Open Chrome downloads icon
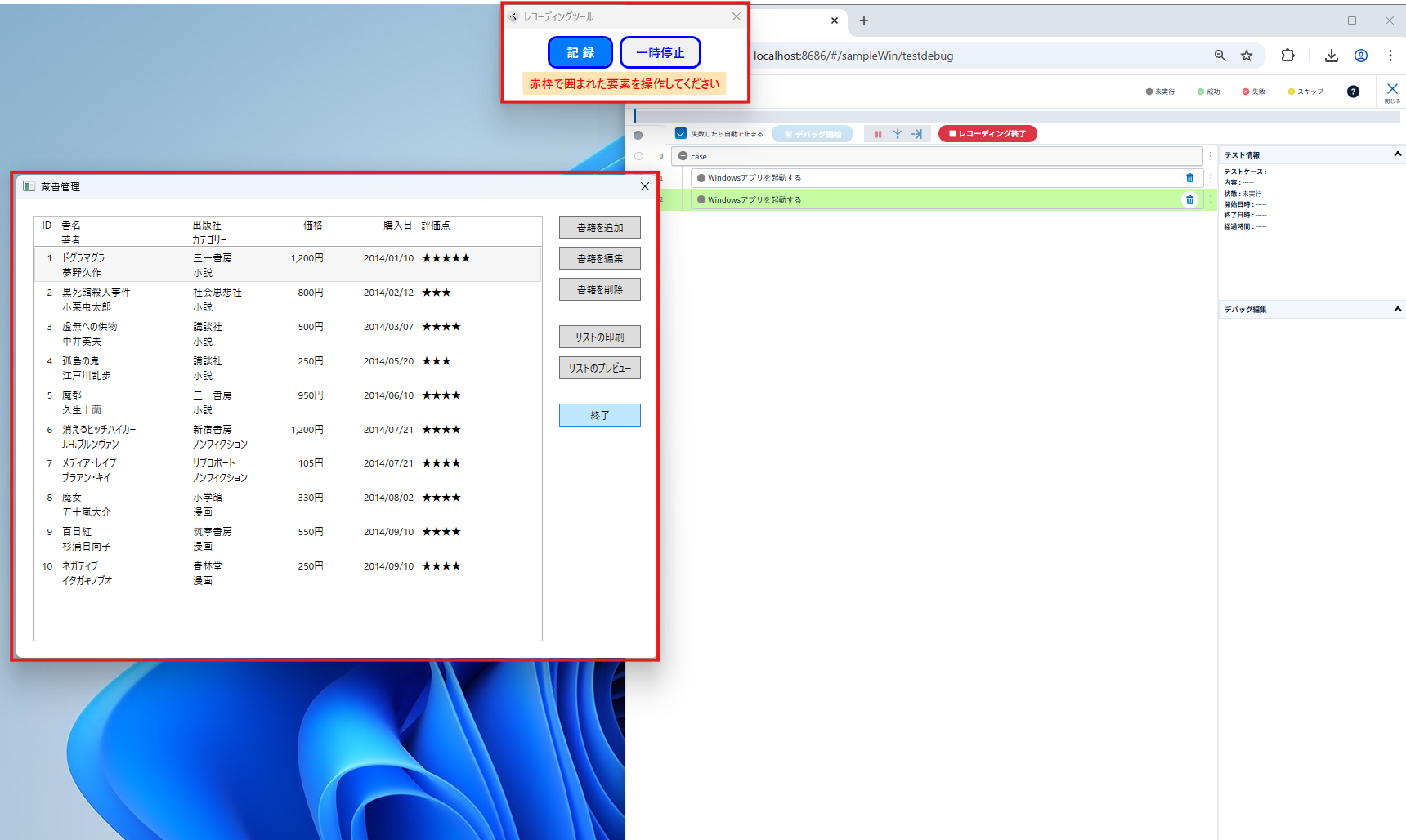Viewport: 1406px width, 840px height. 1331,56
